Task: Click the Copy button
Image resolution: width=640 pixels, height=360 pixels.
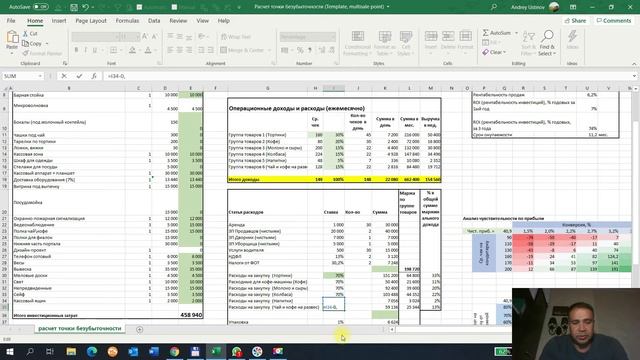Action: (32, 43)
